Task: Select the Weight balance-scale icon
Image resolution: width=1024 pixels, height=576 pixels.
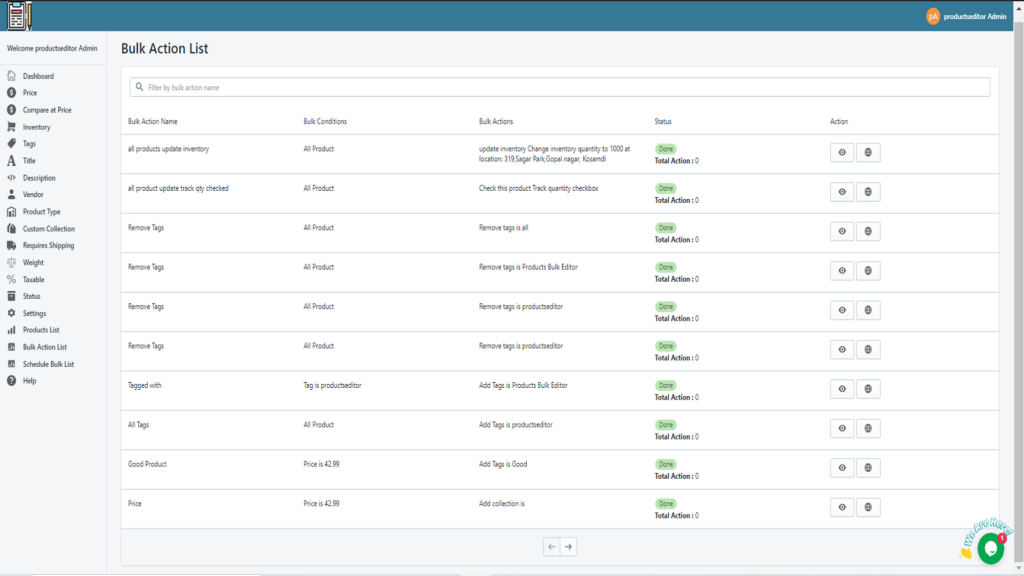Action: (x=11, y=263)
